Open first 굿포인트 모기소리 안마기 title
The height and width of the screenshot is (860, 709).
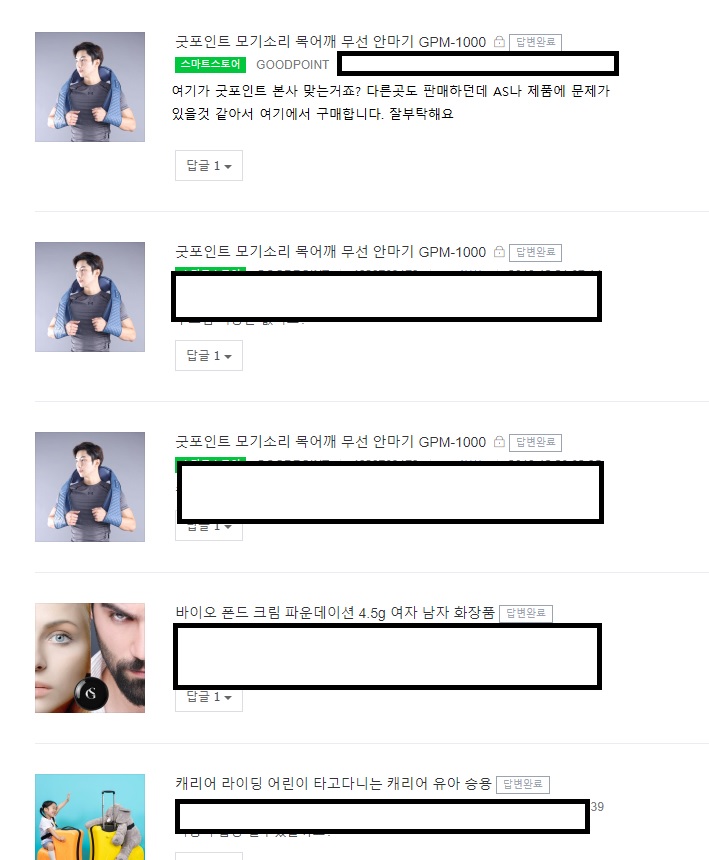(331, 42)
